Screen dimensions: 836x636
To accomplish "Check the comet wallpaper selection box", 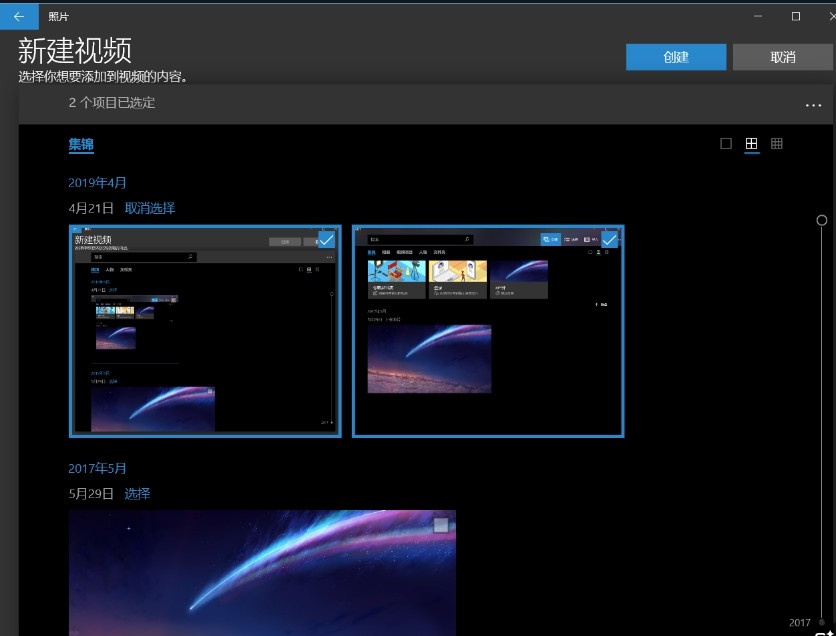I will click(441, 525).
